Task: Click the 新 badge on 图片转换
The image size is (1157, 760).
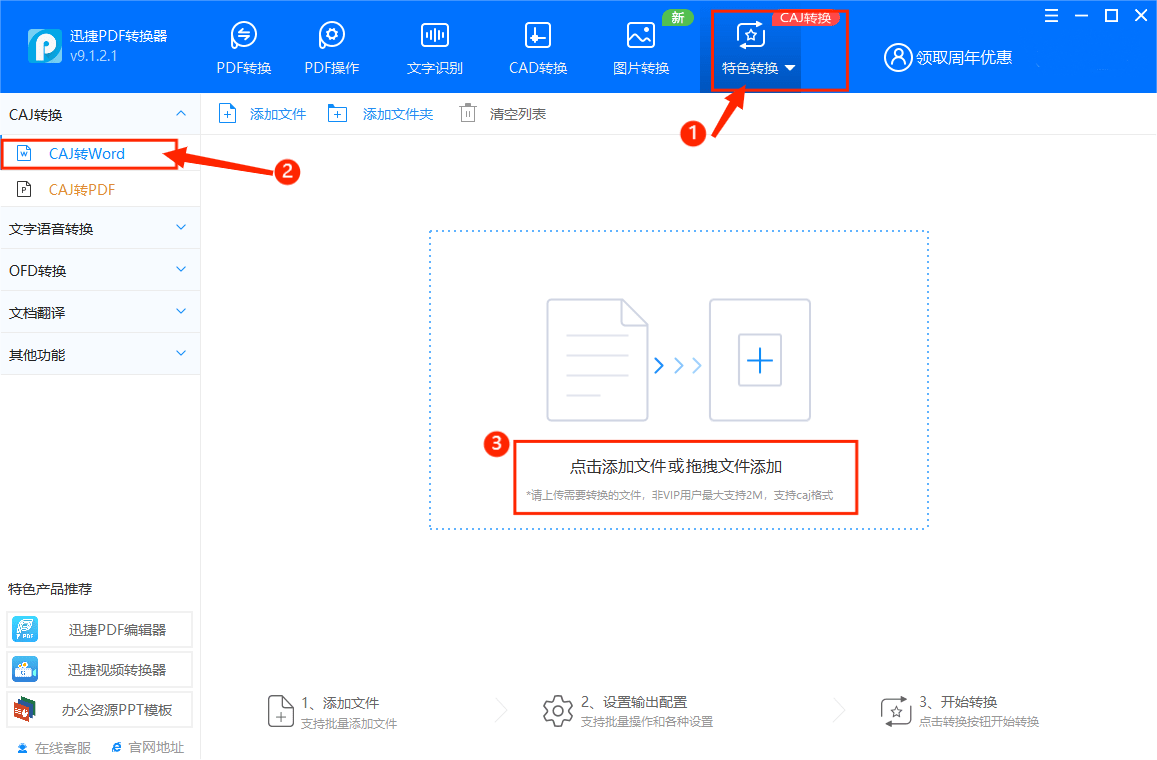Action: pyautogui.click(x=677, y=17)
